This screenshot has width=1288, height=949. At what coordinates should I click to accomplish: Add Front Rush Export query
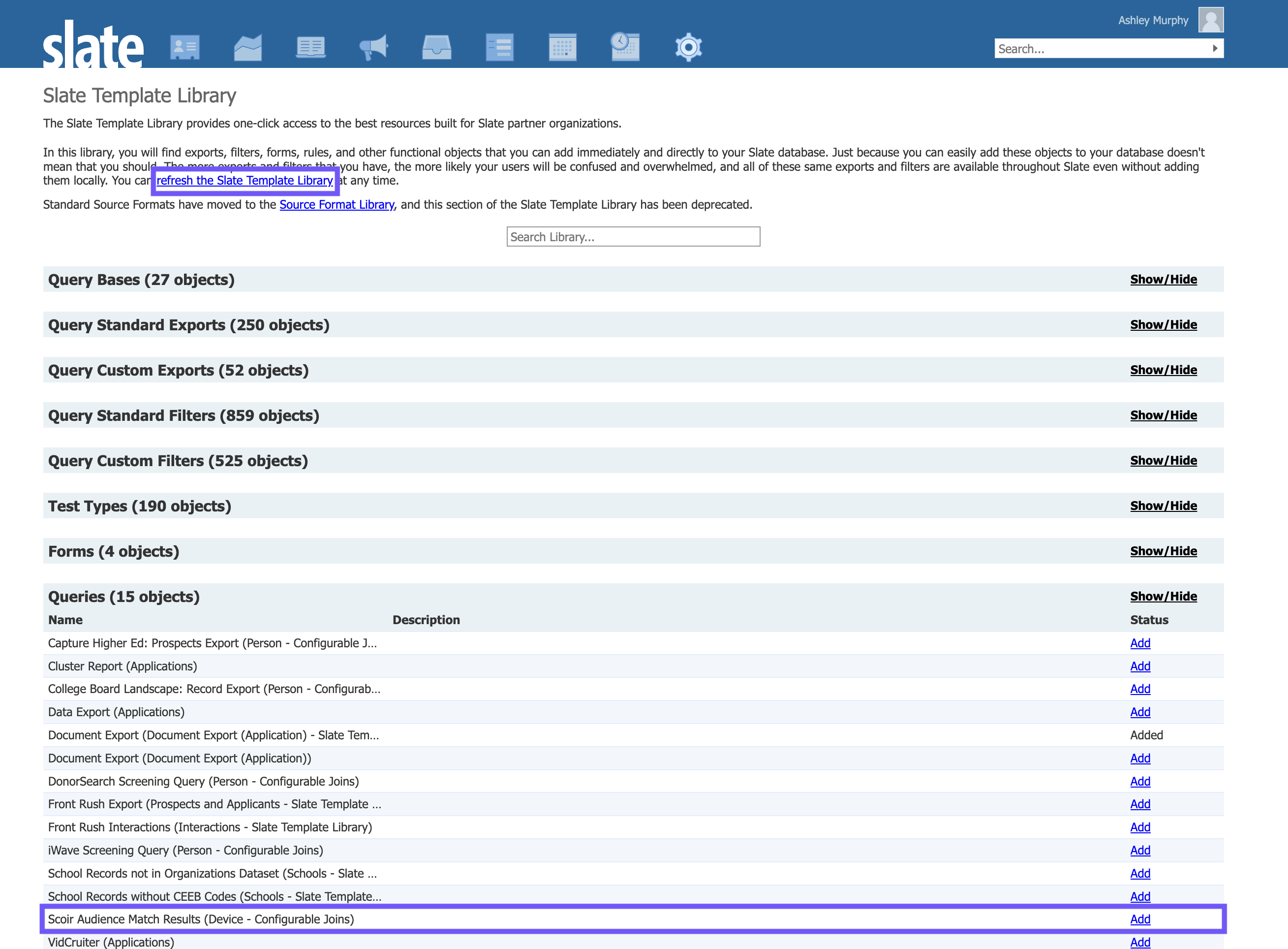click(1140, 804)
